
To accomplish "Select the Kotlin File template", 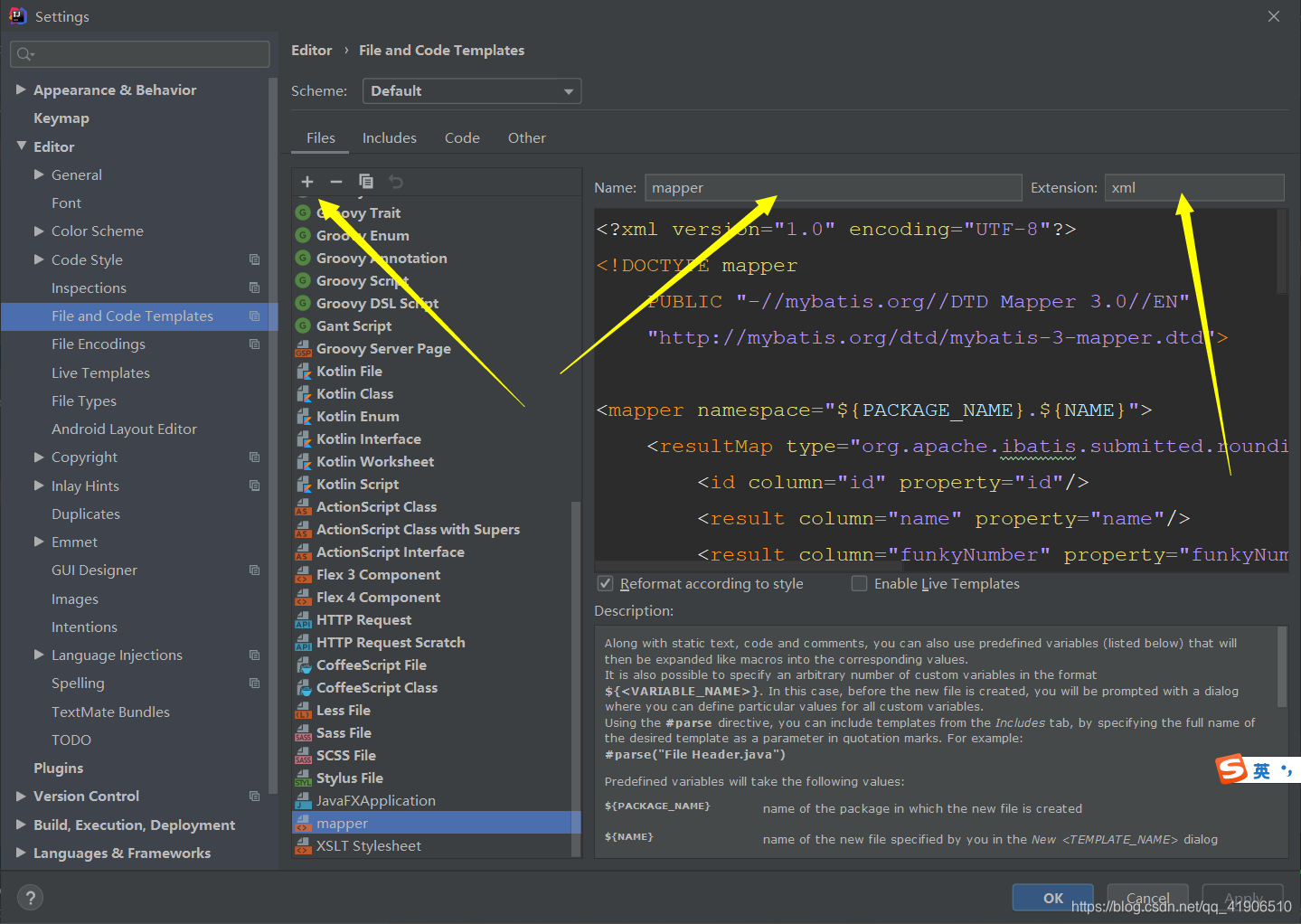I will 349,371.
